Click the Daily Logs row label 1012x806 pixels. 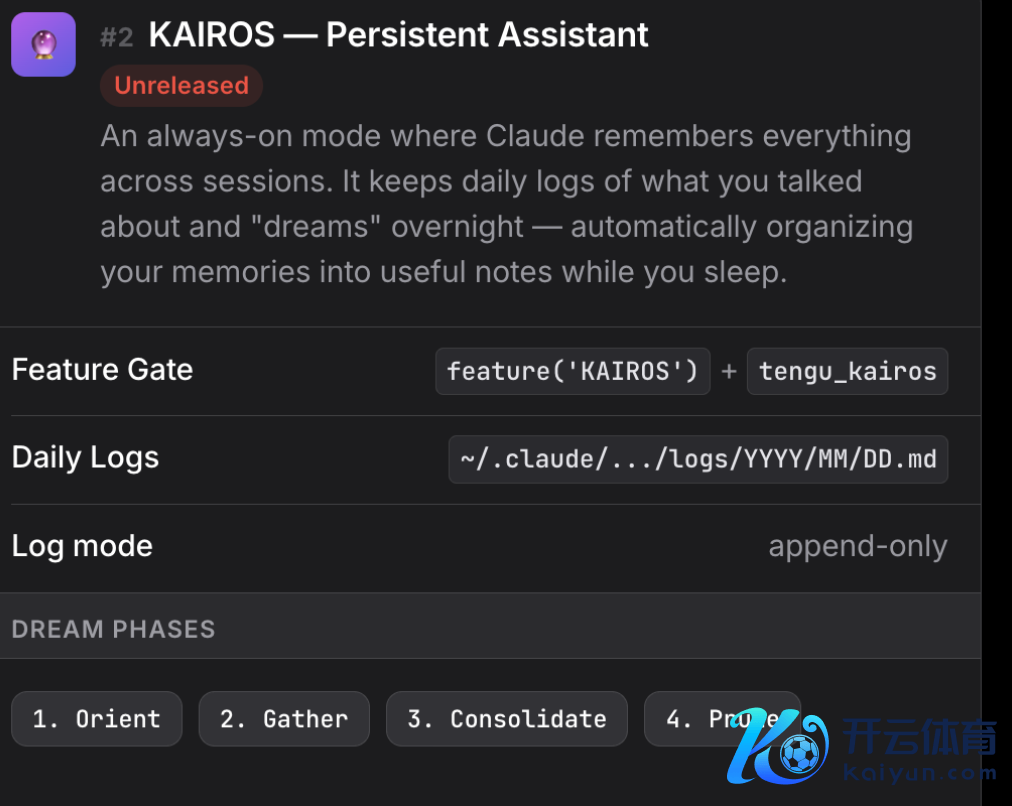coord(85,458)
